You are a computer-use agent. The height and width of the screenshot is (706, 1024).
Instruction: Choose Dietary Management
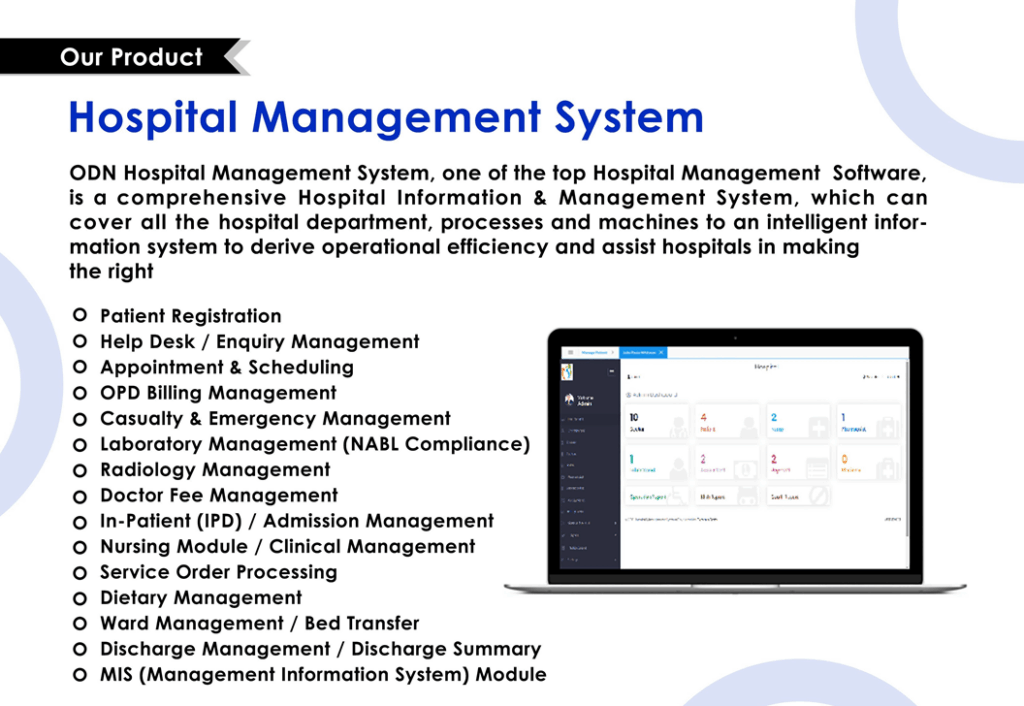click(200, 598)
